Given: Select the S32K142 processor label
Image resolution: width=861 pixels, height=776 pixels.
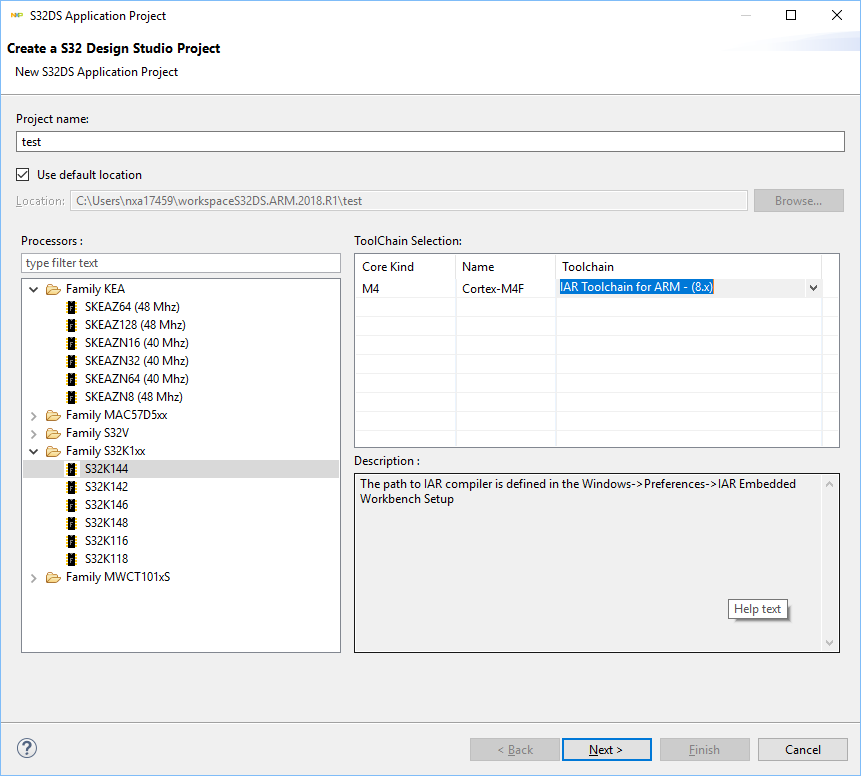Looking at the screenshot, I should (x=107, y=487).
